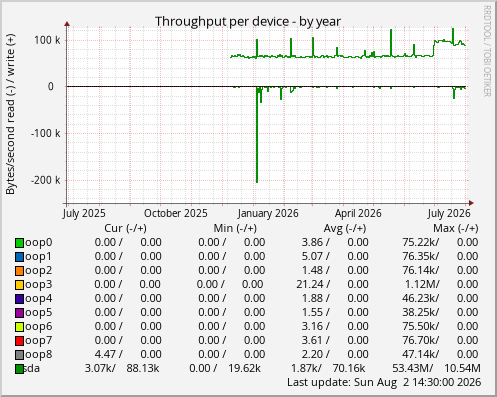Click the '88.13k' current write value for sda
497x397 pixels.
(143, 368)
